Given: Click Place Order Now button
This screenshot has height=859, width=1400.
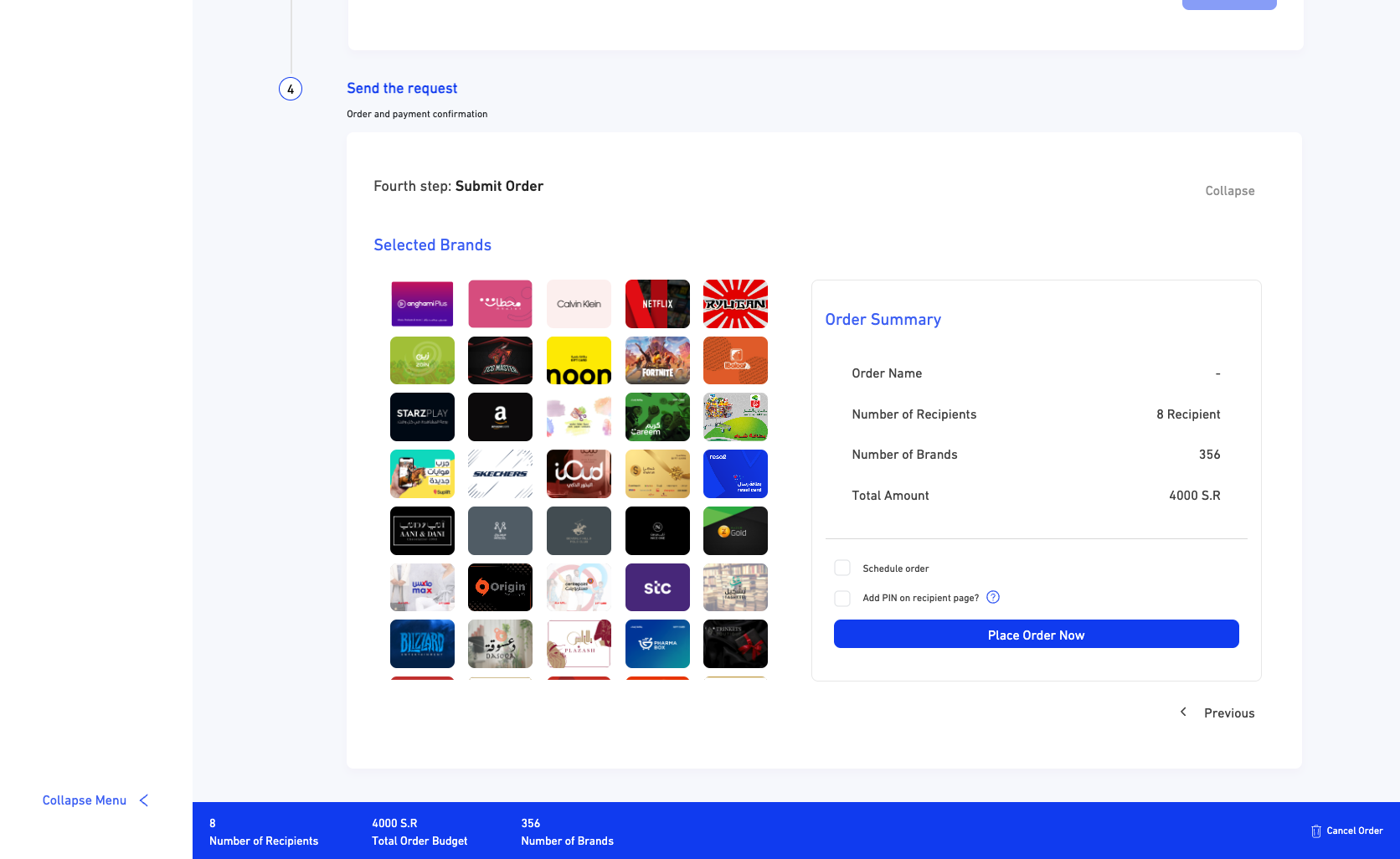Looking at the screenshot, I should click(1036, 635).
